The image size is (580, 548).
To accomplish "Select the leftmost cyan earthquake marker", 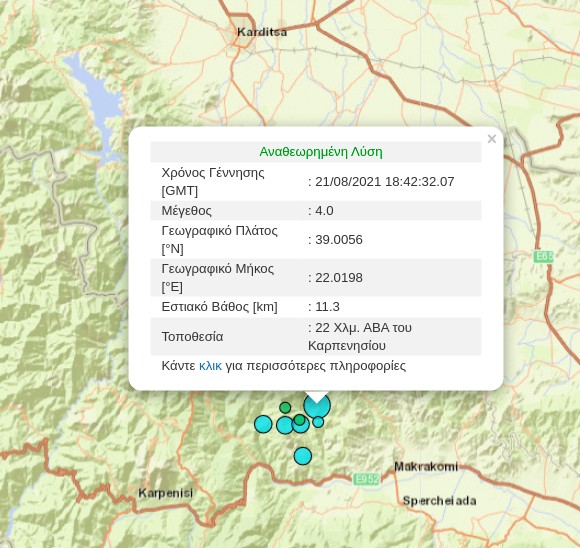I will click(263, 424).
